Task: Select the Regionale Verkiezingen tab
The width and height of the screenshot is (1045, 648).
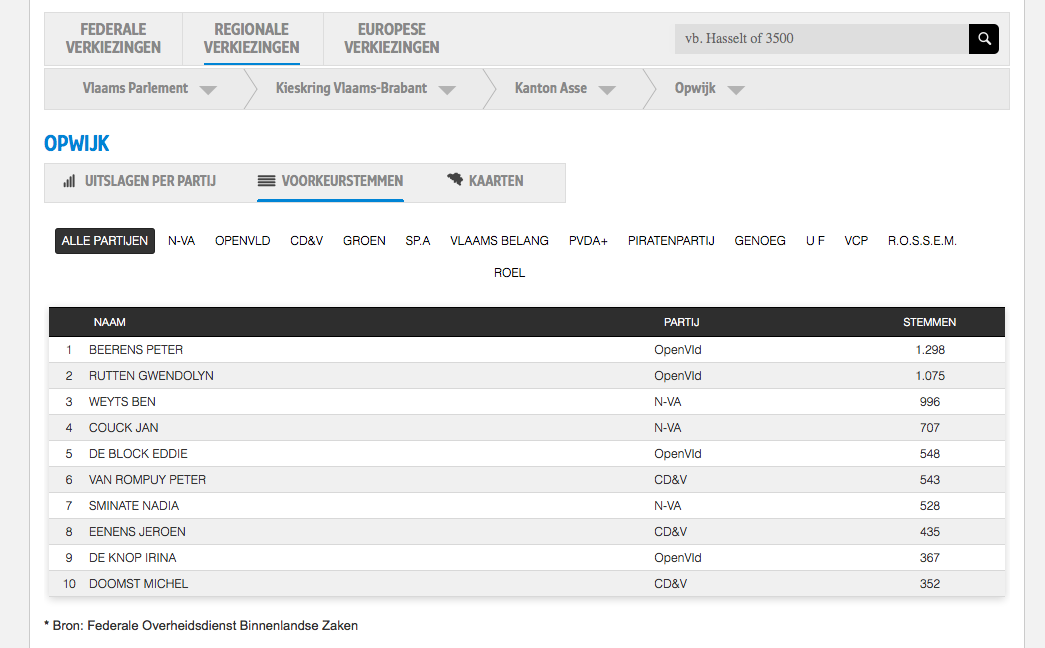Action: 251,39
